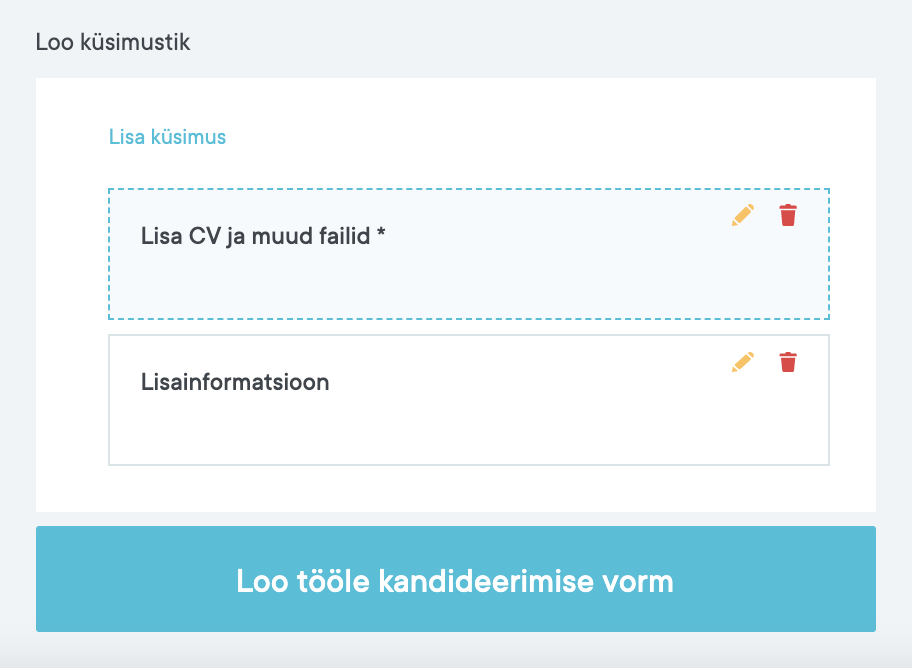Viewport: 912px width, 668px height.
Task: Click the "Lisainformatsioon" label text
Action: pos(235,382)
